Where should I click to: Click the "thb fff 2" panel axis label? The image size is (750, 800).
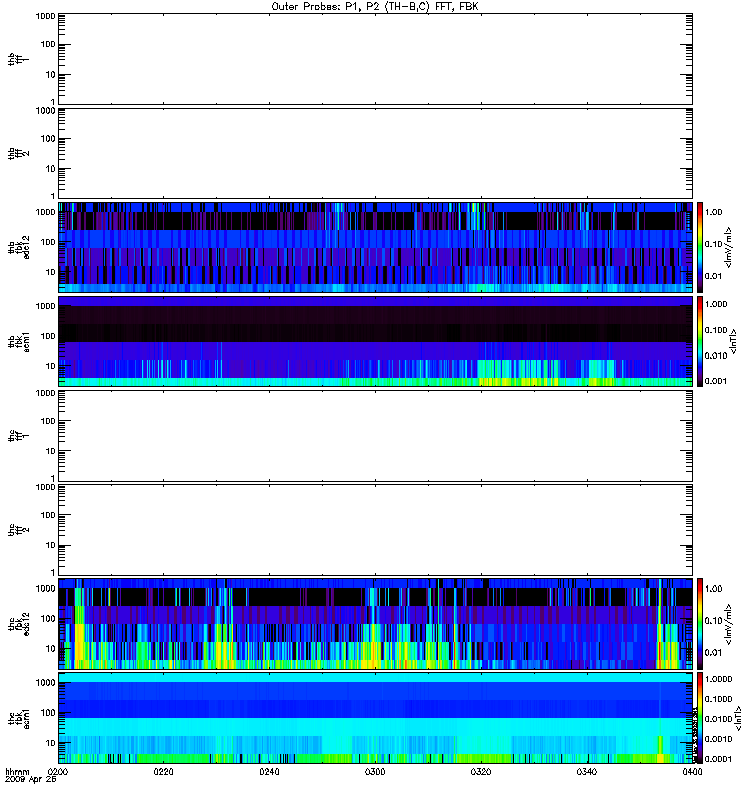[x=19, y=154]
